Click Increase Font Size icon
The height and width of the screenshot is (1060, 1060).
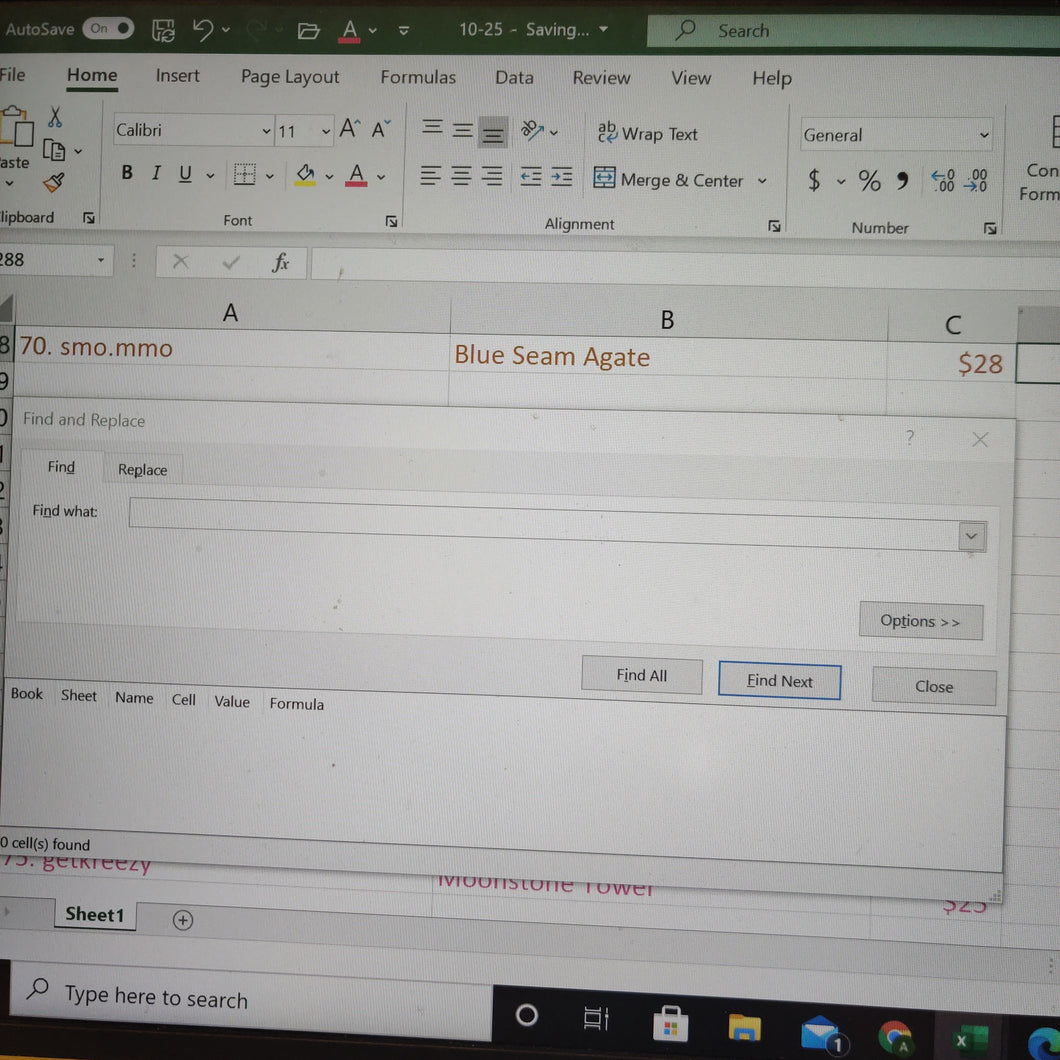click(350, 128)
